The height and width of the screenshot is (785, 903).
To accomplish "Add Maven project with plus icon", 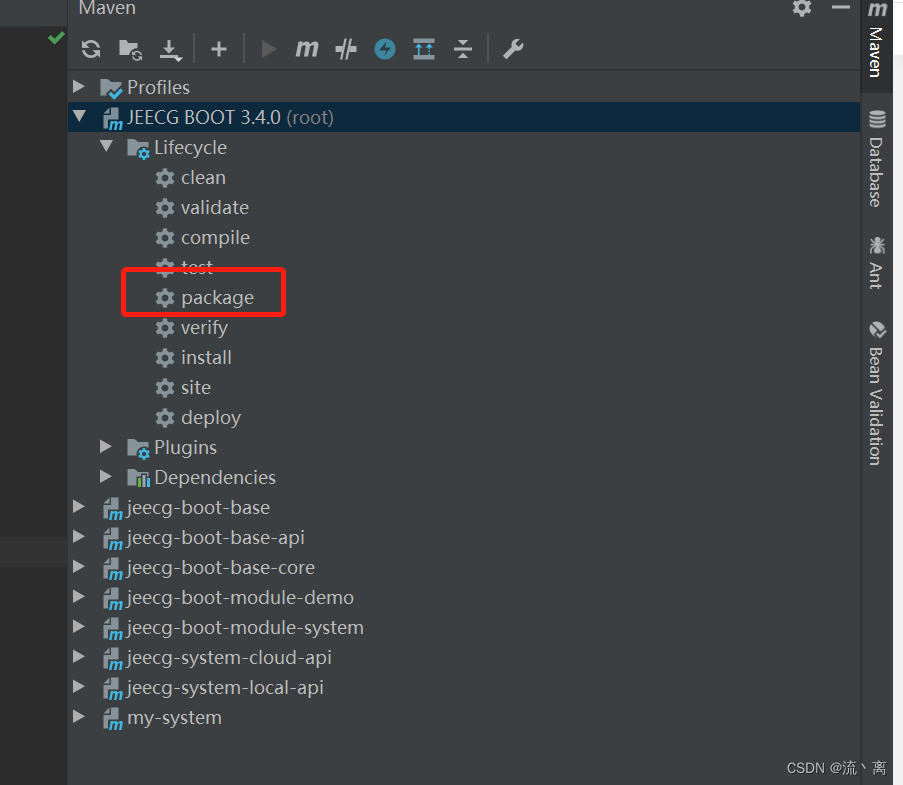I will pos(219,49).
